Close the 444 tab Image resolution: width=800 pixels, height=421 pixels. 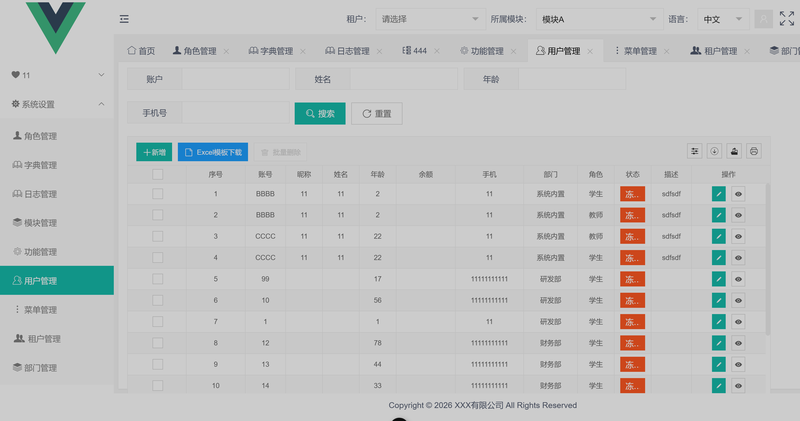(437, 51)
